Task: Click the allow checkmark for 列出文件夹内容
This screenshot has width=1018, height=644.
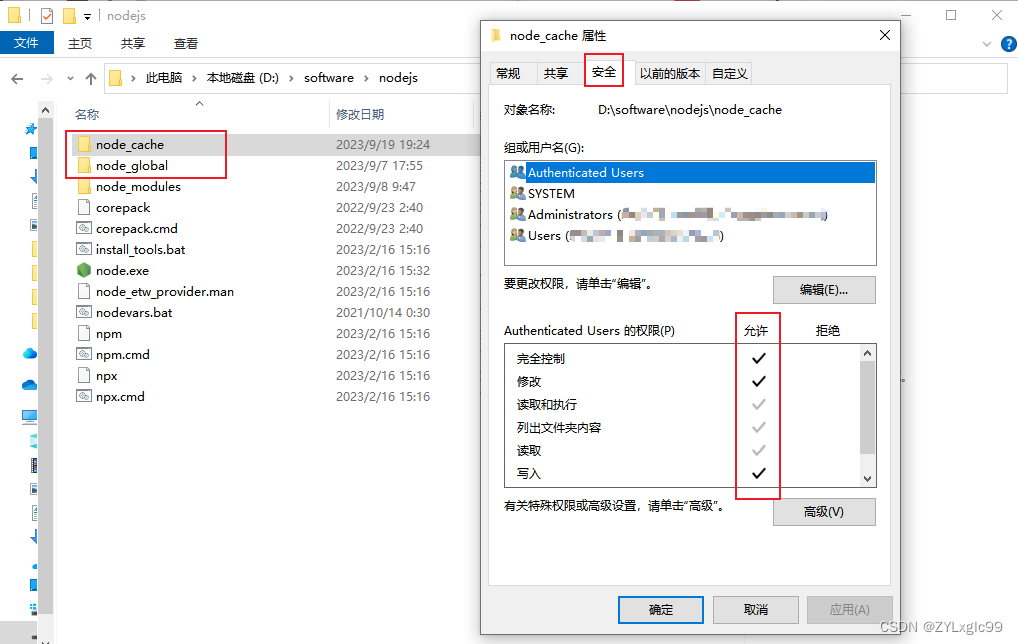Action: tap(758, 427)
